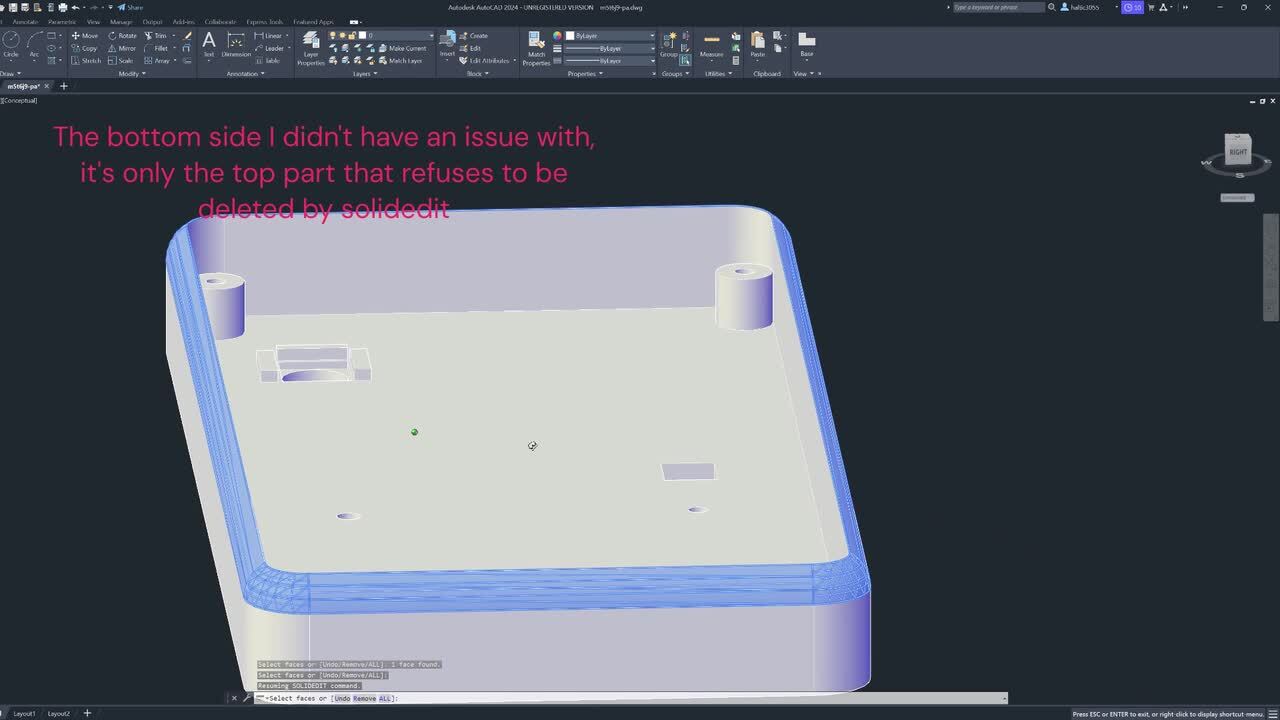Toggle group selection button in Groups panel
Image resolution: width=1280 pixels, height=720 pixels.
685,61
